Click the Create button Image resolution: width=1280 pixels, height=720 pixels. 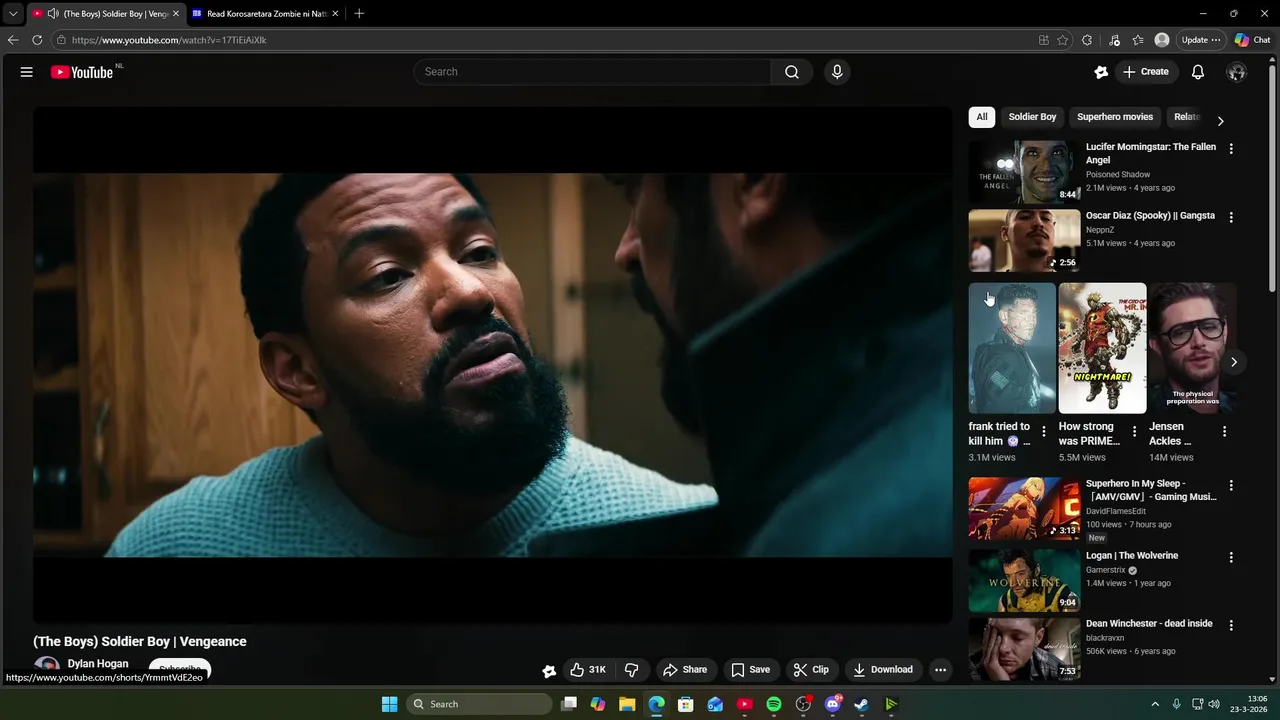[x=1145, y=72]
